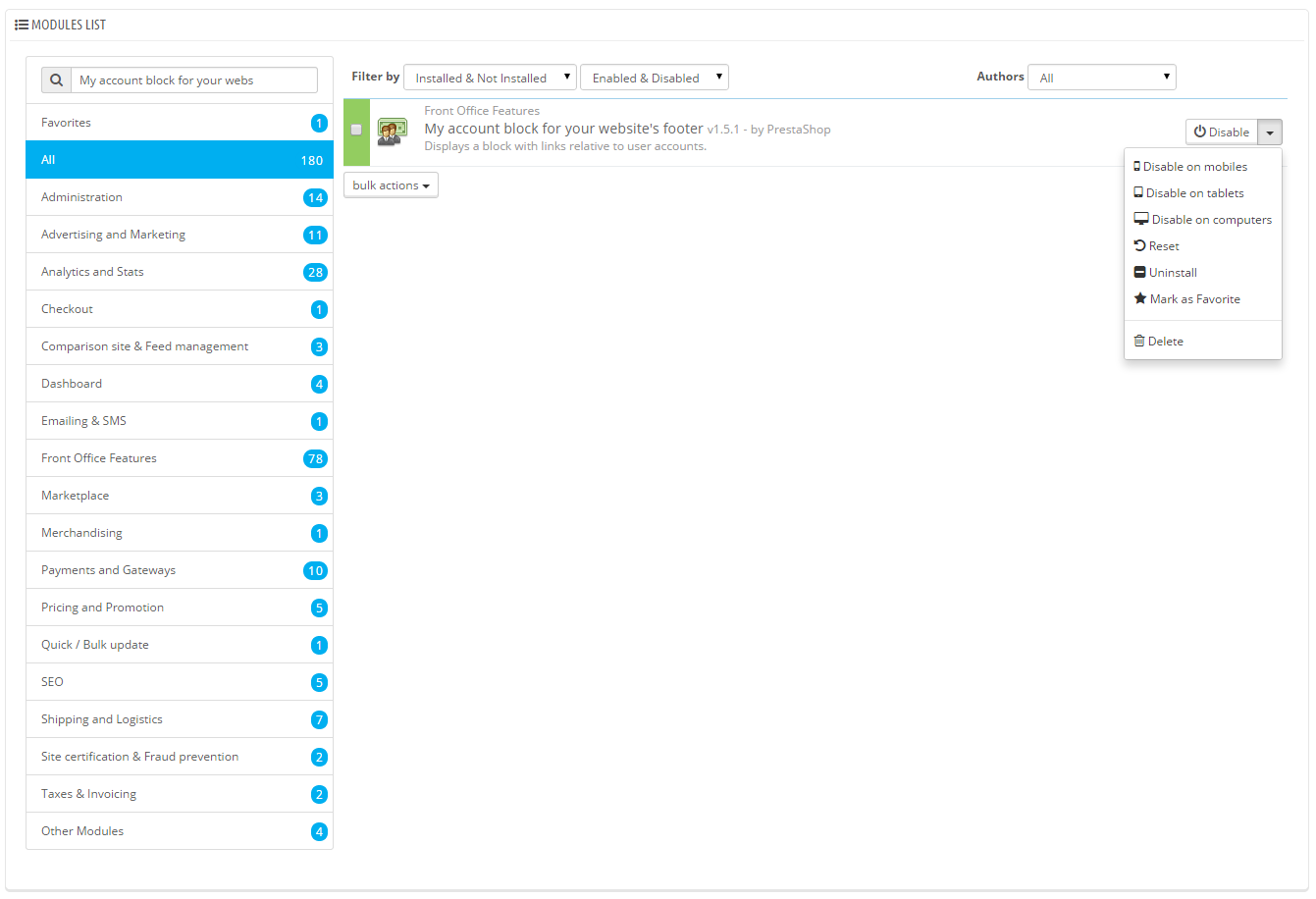Viewport: 1316px width, 899px height.
Task: Open the Marketplace category
Action: [x=180, y=496]
